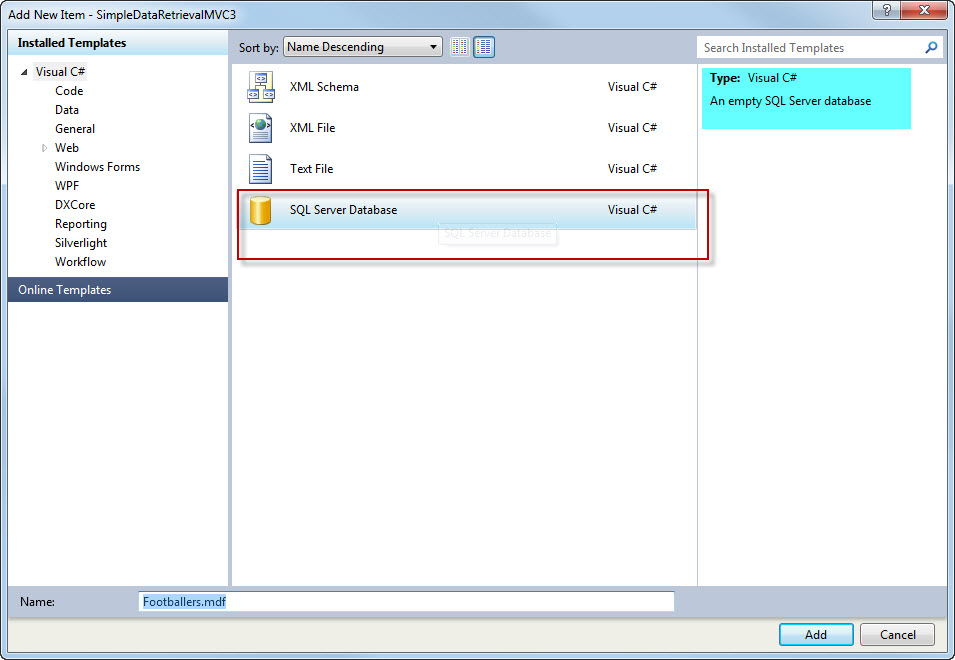Screen dimensions: 955x660
Task: Click the XML File globe icon
Action: pyautogui.click(x=260, y=129)
